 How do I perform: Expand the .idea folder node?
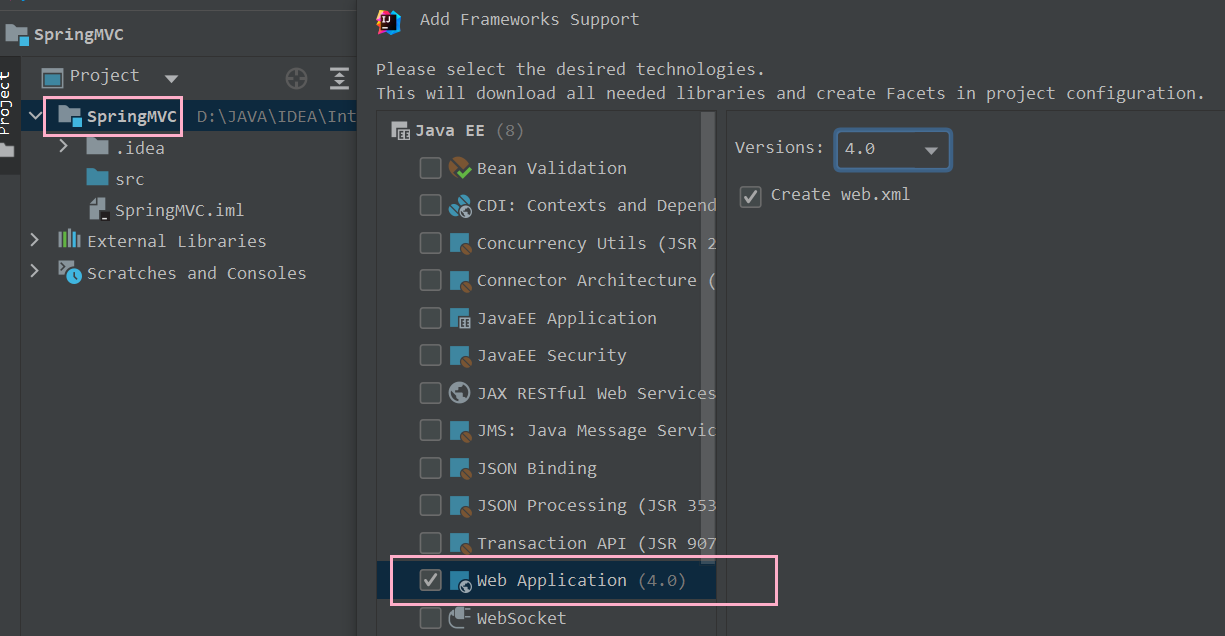(x=64, y=147)
